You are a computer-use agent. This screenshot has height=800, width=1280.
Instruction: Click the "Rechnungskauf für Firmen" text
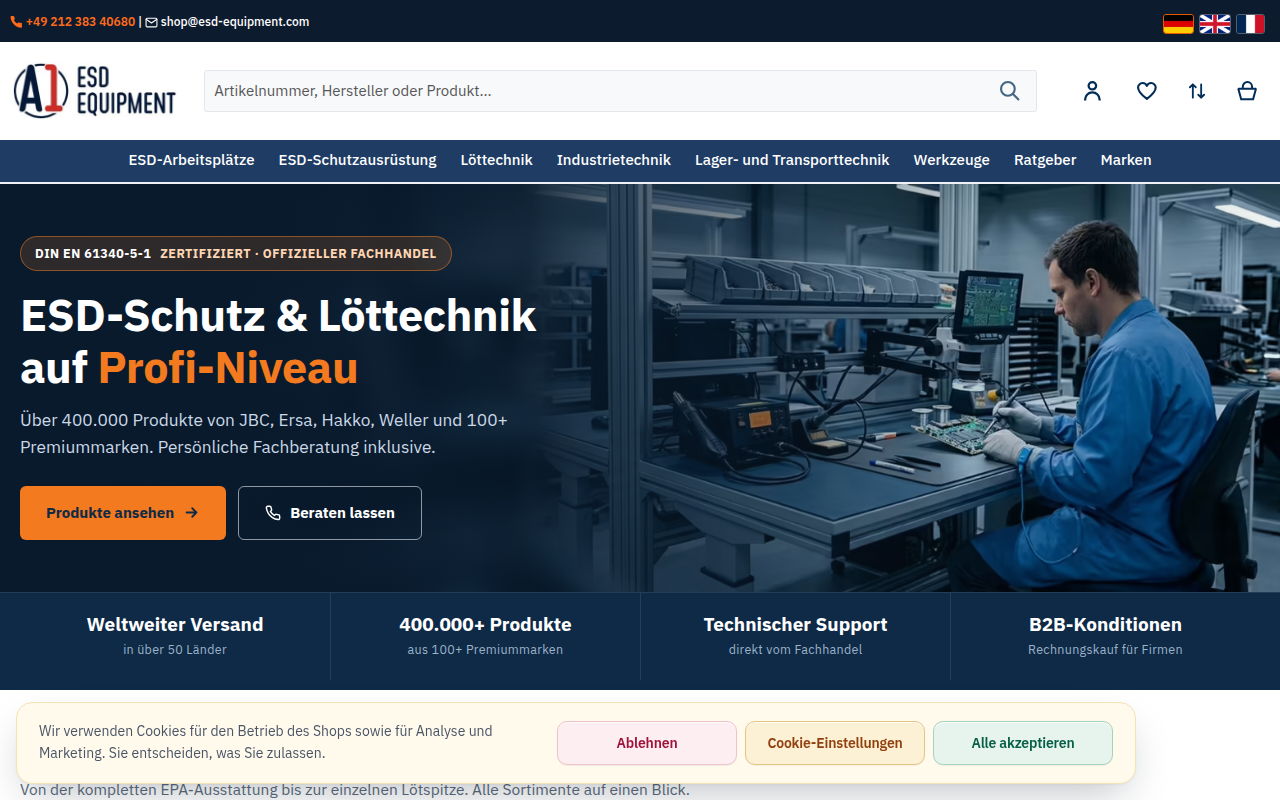click(x=1105, y=650)
